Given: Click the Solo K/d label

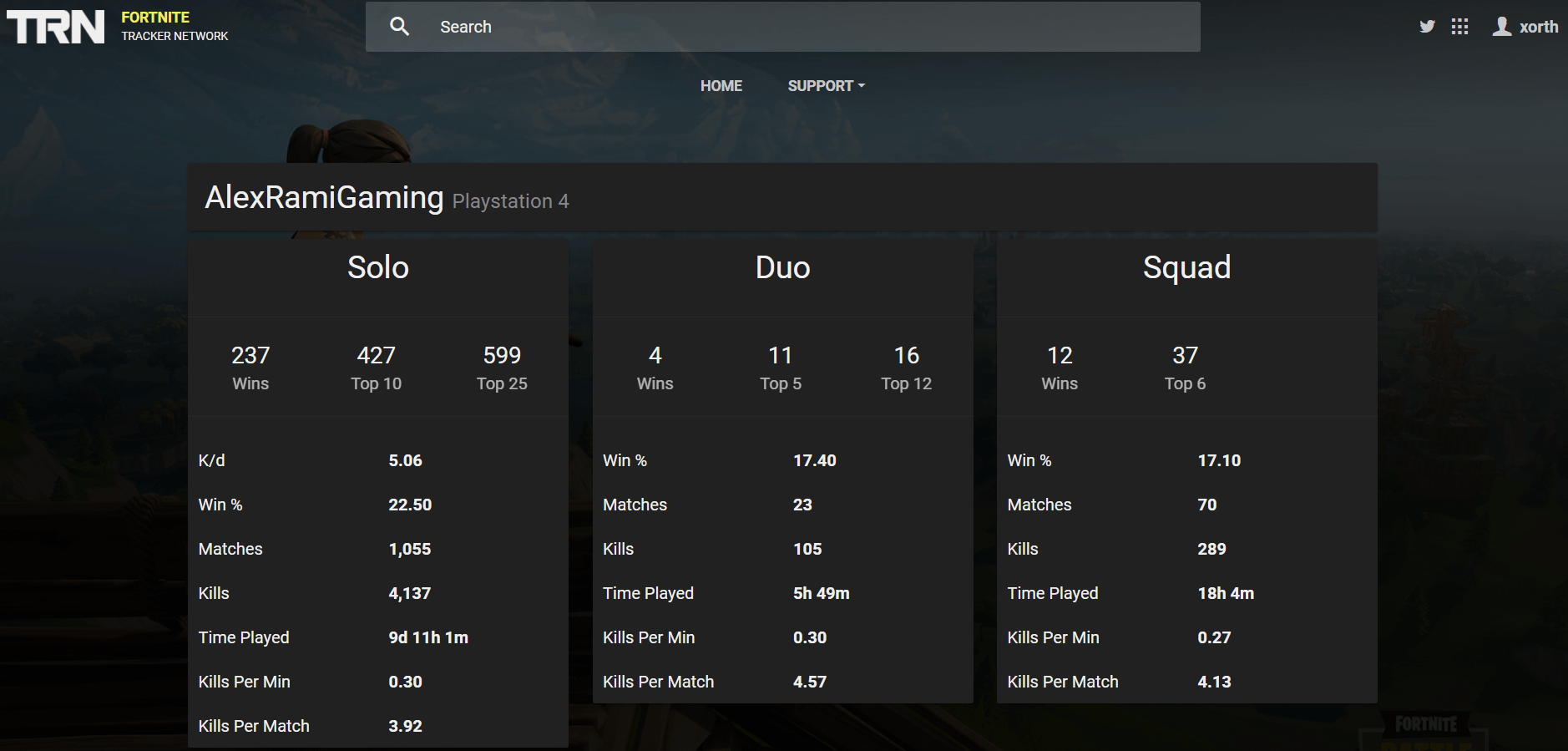Looking at the screenshot, I should coord(212,460).
